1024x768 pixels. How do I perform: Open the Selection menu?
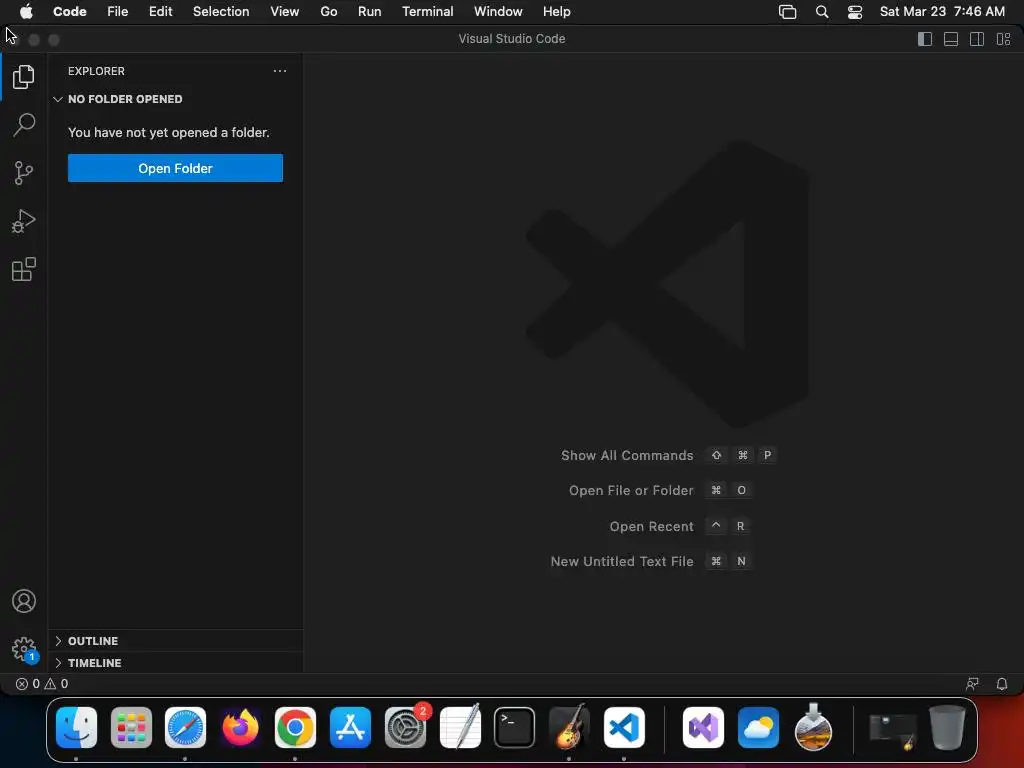coord(221,12)
